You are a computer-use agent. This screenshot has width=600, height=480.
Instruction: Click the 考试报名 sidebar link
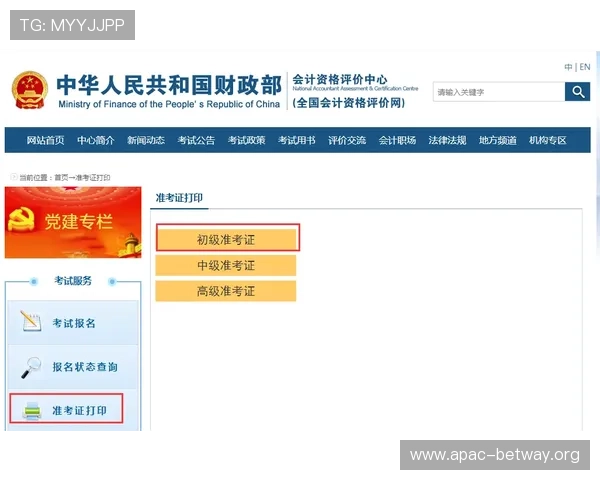click(73, 322)
